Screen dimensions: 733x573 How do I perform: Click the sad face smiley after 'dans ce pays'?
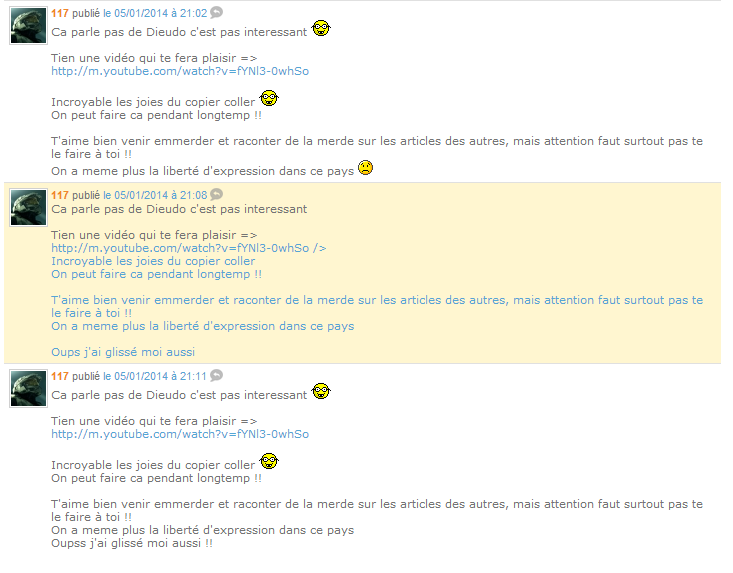pos(366,167)
